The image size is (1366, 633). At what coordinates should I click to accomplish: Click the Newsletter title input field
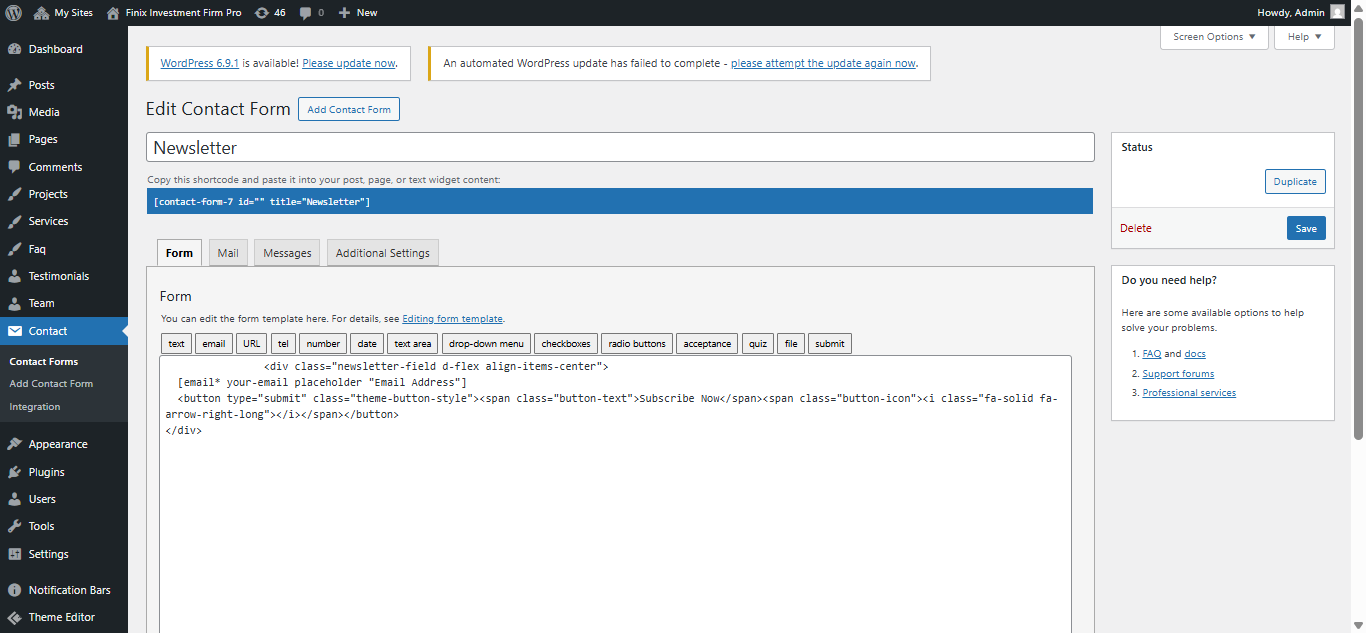pos(620,147)
